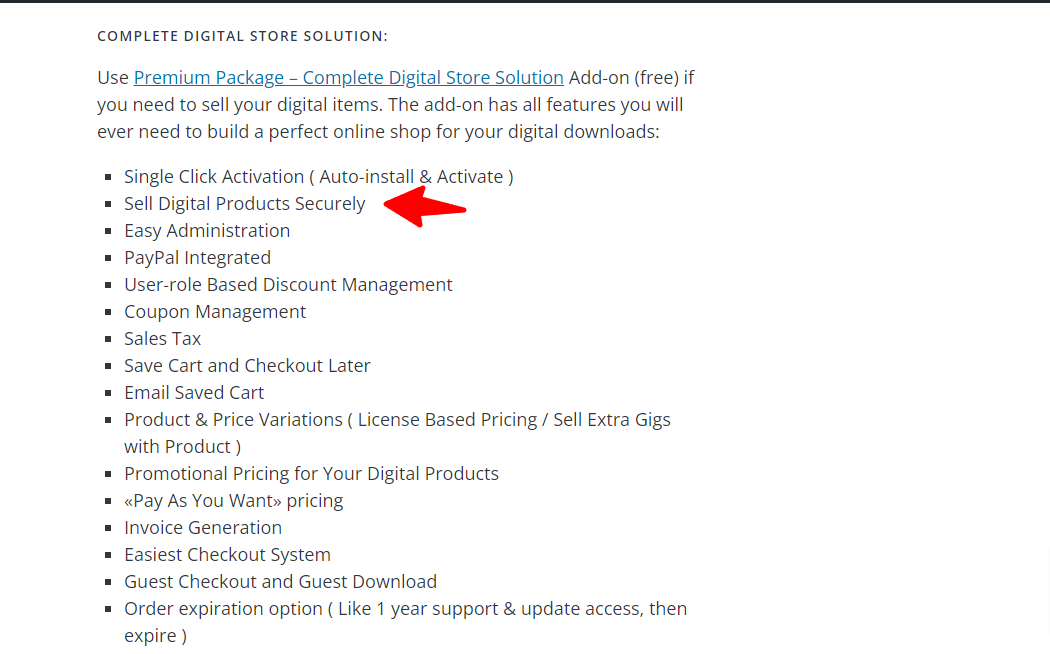
Task: Click the Complete Digital Store Solution heading
Action: point(242,36)
